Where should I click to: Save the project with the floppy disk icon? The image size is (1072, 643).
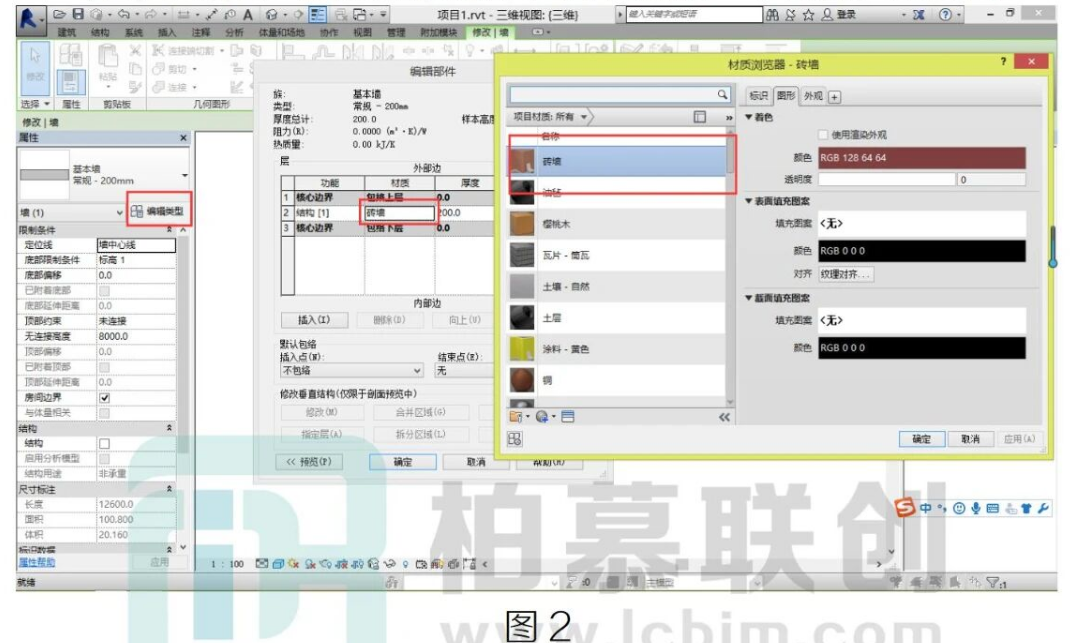(x=78, y=14)
